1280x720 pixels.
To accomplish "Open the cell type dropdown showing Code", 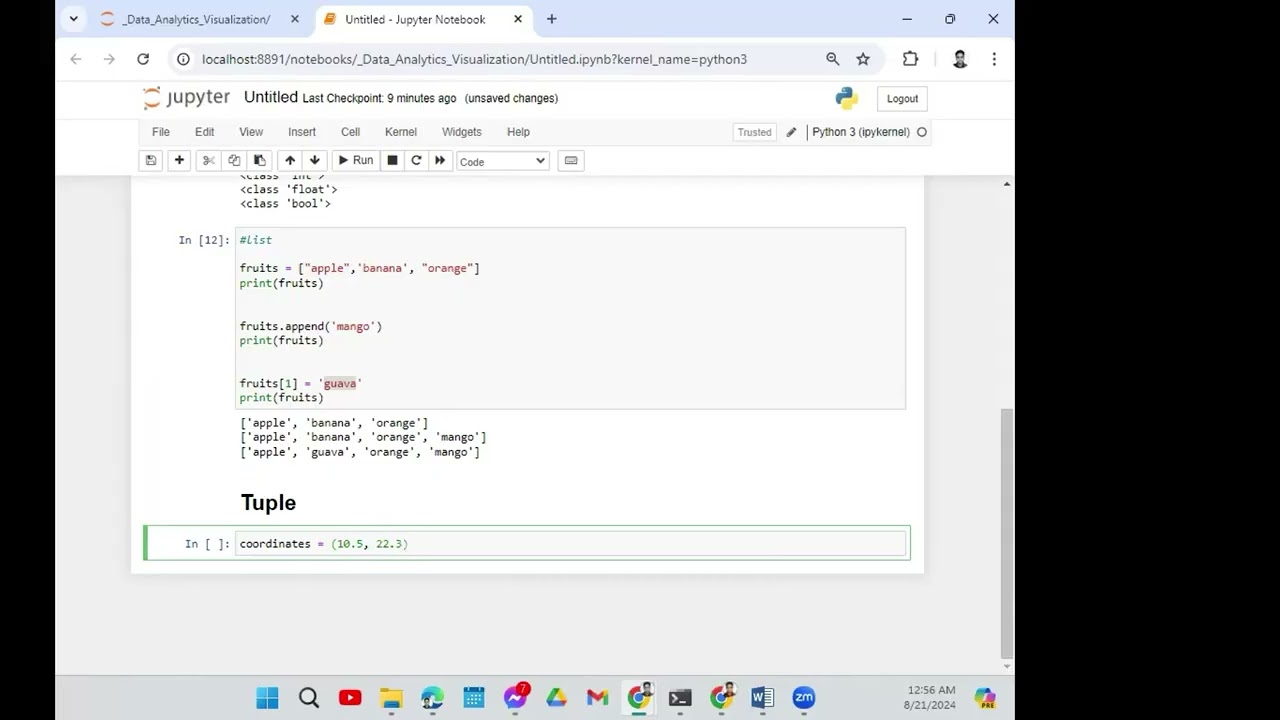I will (503, 161).
